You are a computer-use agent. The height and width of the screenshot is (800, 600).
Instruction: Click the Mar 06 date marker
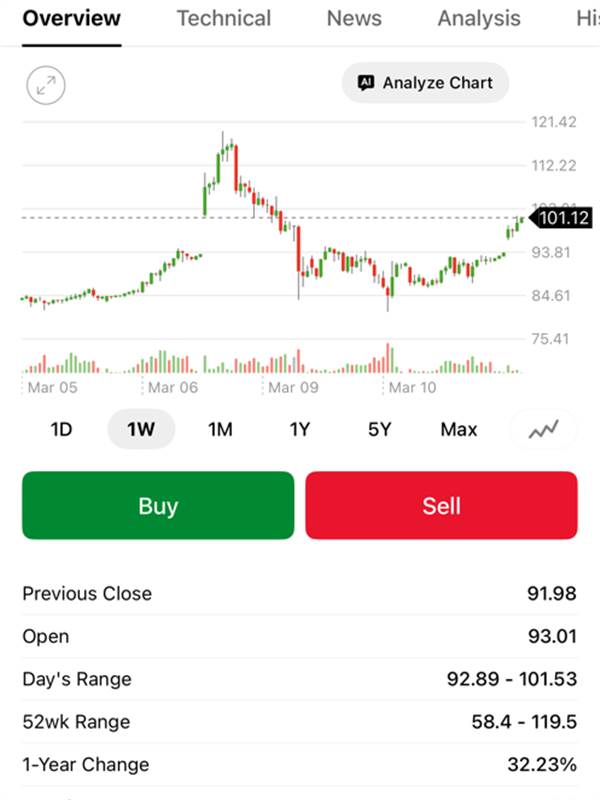(173, 387)
